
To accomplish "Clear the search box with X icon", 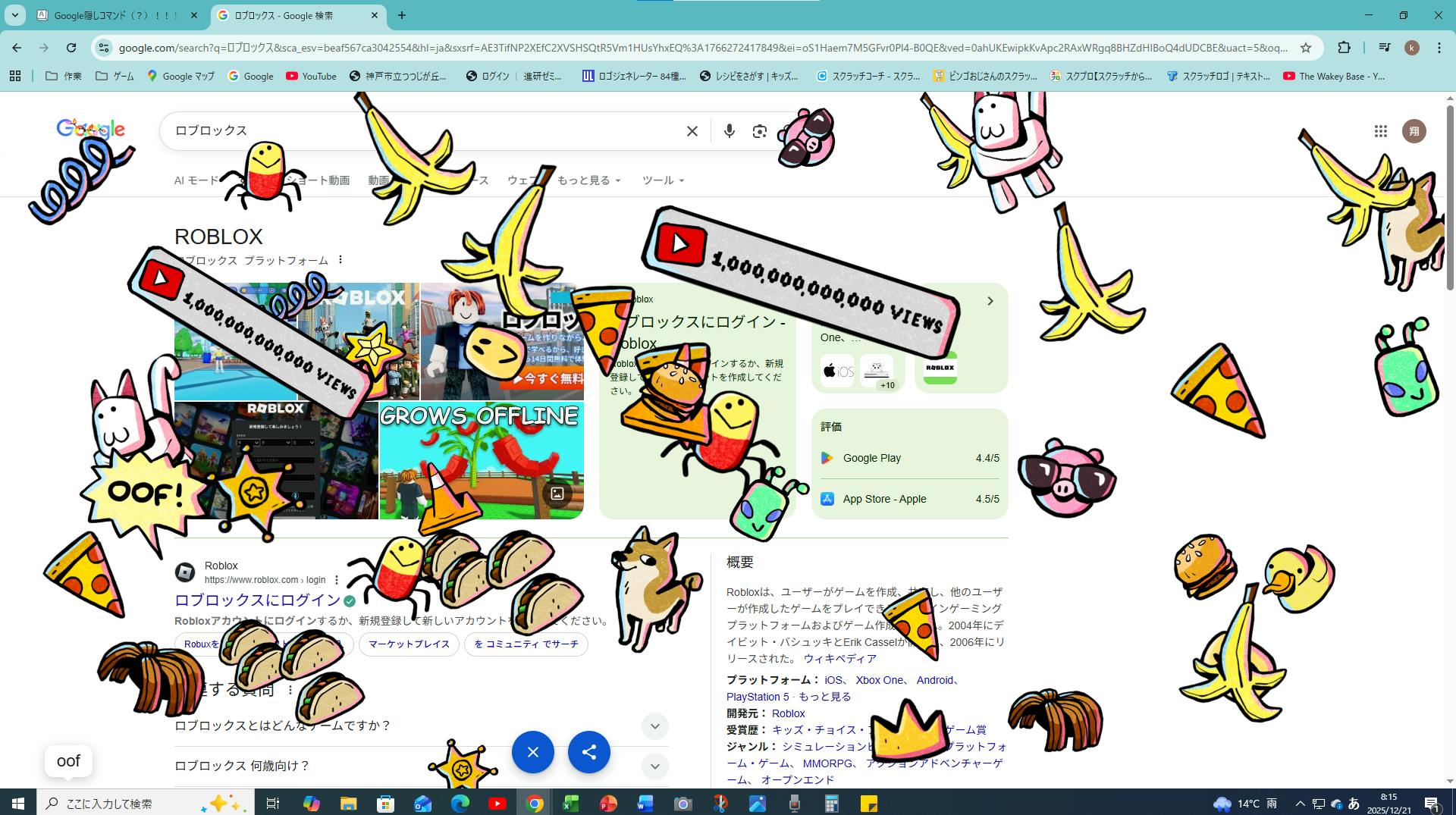I will click(692, 131).
